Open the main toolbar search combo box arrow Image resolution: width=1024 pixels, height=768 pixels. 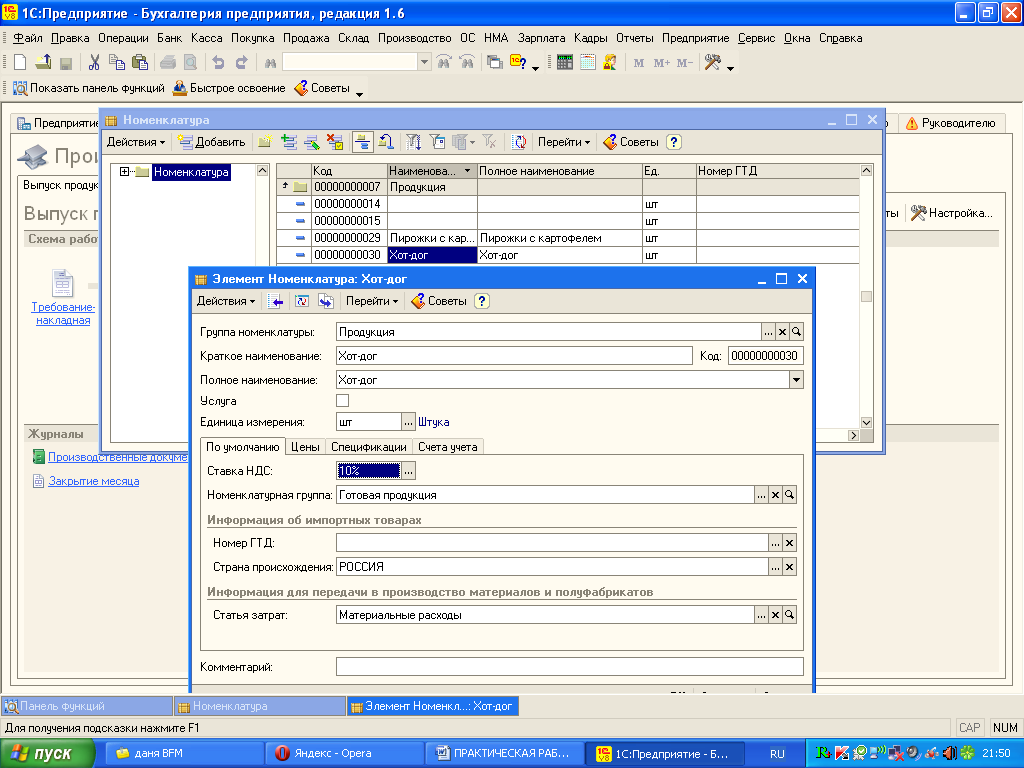pyautogui.click(x=424, y=63)
